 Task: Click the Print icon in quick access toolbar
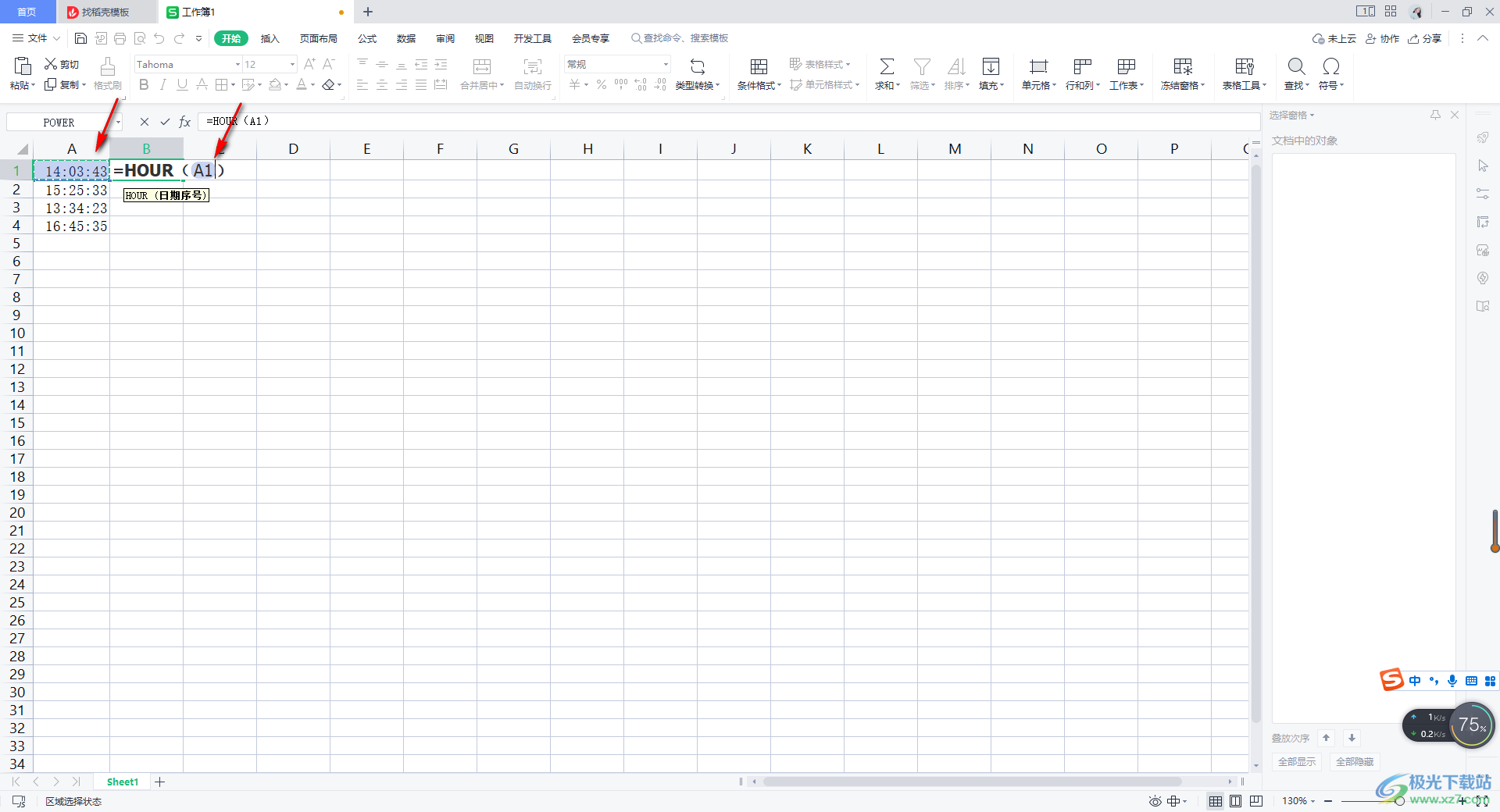click(120, 38)
